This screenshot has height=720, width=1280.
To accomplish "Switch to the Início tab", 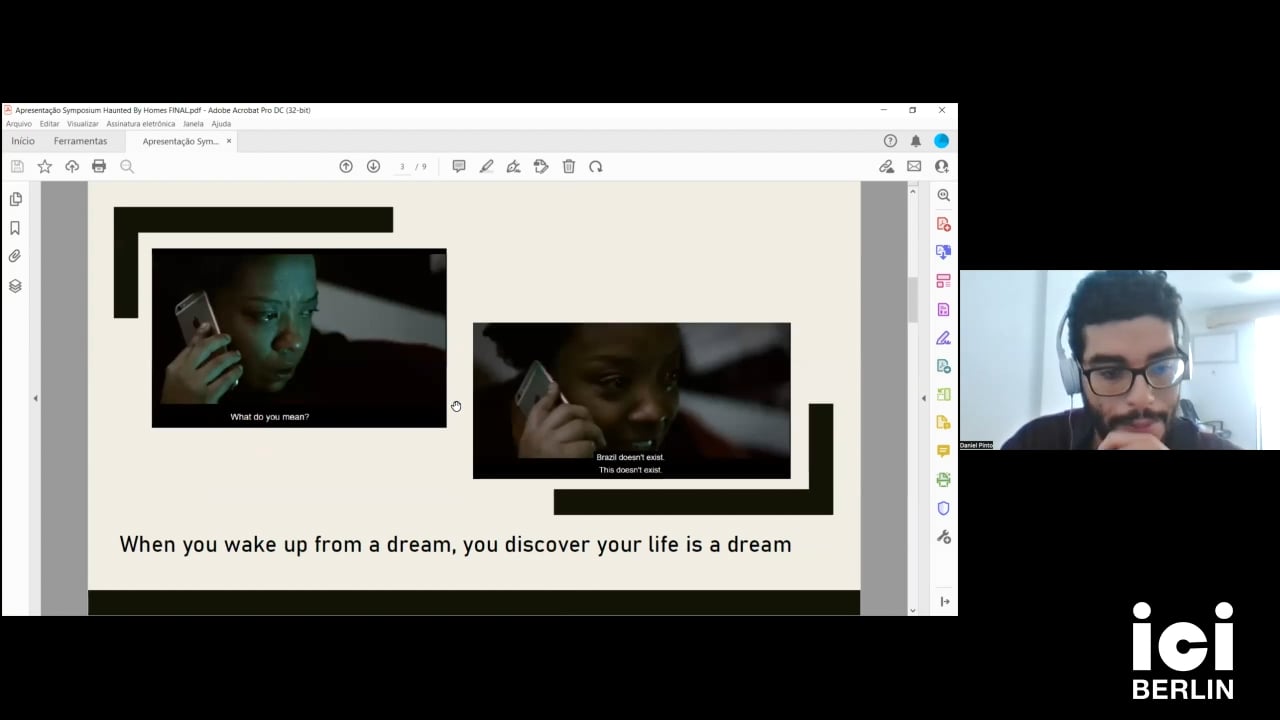I will click(23, 141).
